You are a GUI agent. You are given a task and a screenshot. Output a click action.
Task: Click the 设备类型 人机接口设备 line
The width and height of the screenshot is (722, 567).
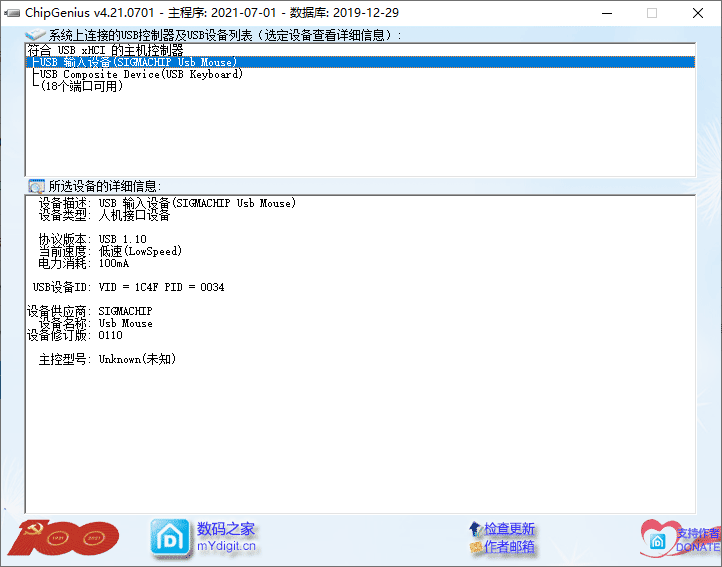105,215
